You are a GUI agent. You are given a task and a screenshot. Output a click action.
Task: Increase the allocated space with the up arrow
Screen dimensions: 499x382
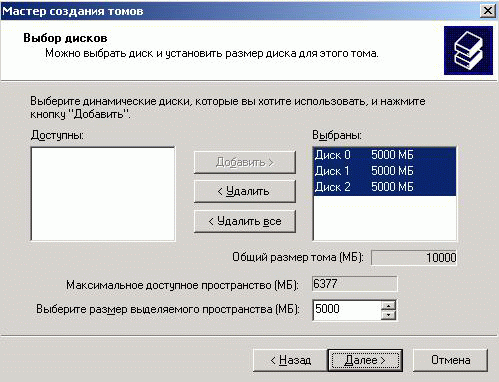coord(388,305)
